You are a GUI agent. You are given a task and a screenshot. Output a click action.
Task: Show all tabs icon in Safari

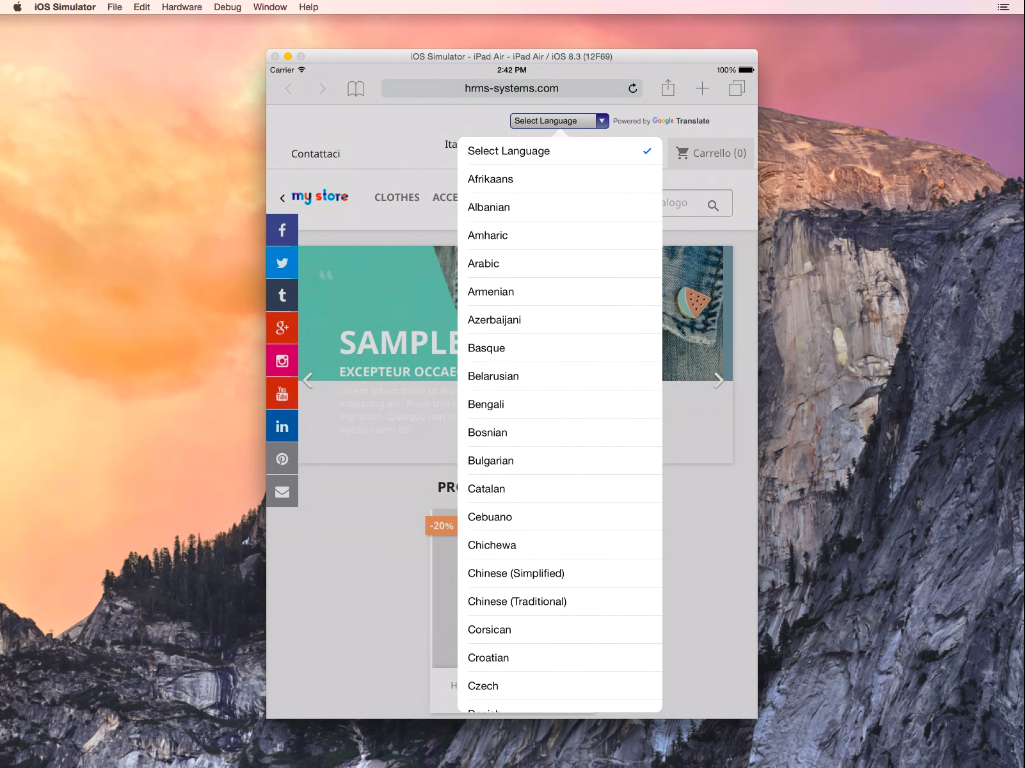point(737,88)
